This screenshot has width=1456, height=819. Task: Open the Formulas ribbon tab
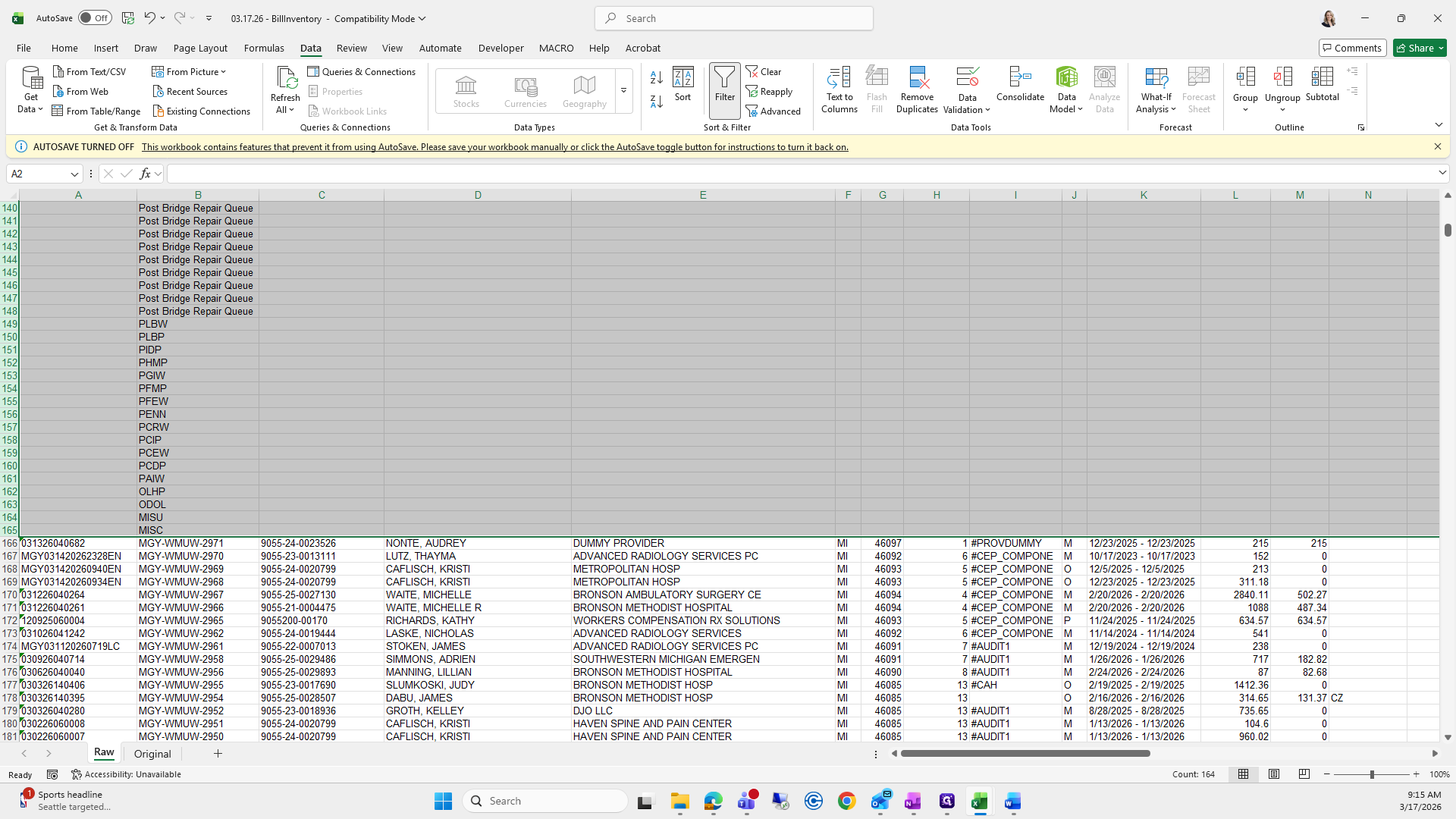[x=264, y=48]
